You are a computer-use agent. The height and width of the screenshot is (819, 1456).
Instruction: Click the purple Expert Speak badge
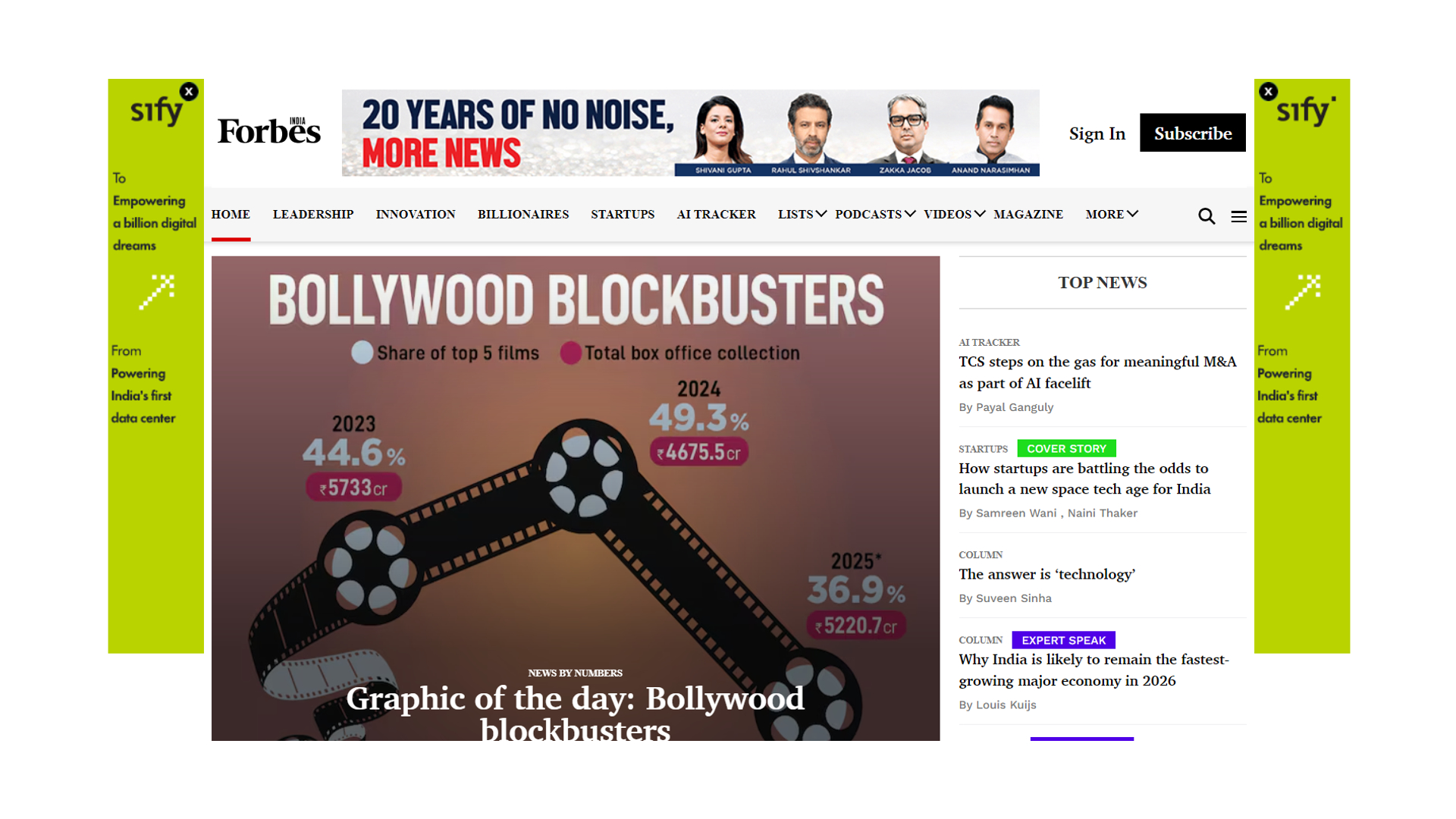(x=1062, y=640)
